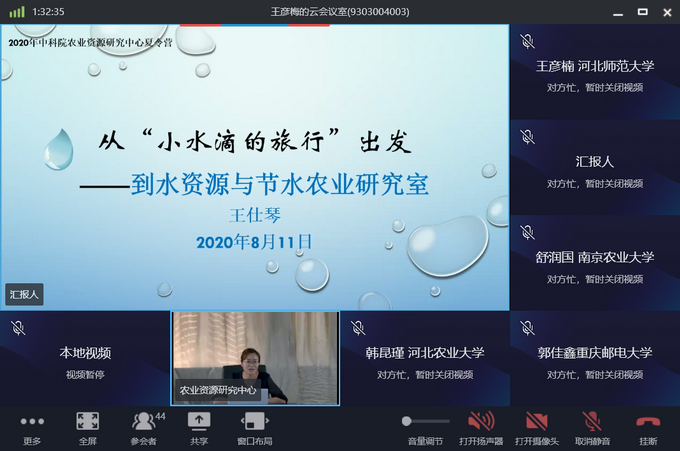
Task: Enter full screen with 全屏 button
Action: [x=87, y=422]
